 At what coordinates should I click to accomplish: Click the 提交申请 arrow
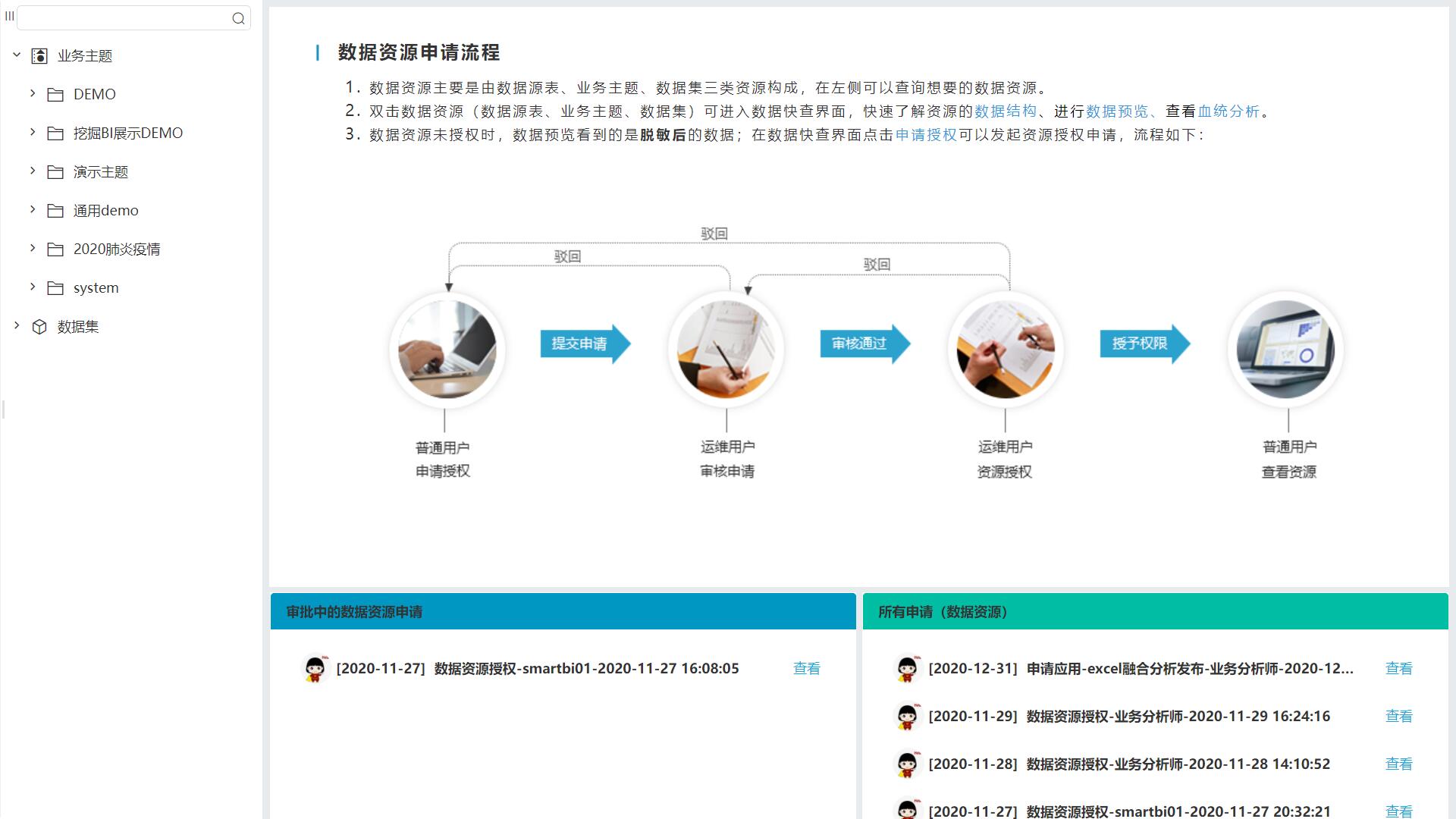tap(585, 344)
